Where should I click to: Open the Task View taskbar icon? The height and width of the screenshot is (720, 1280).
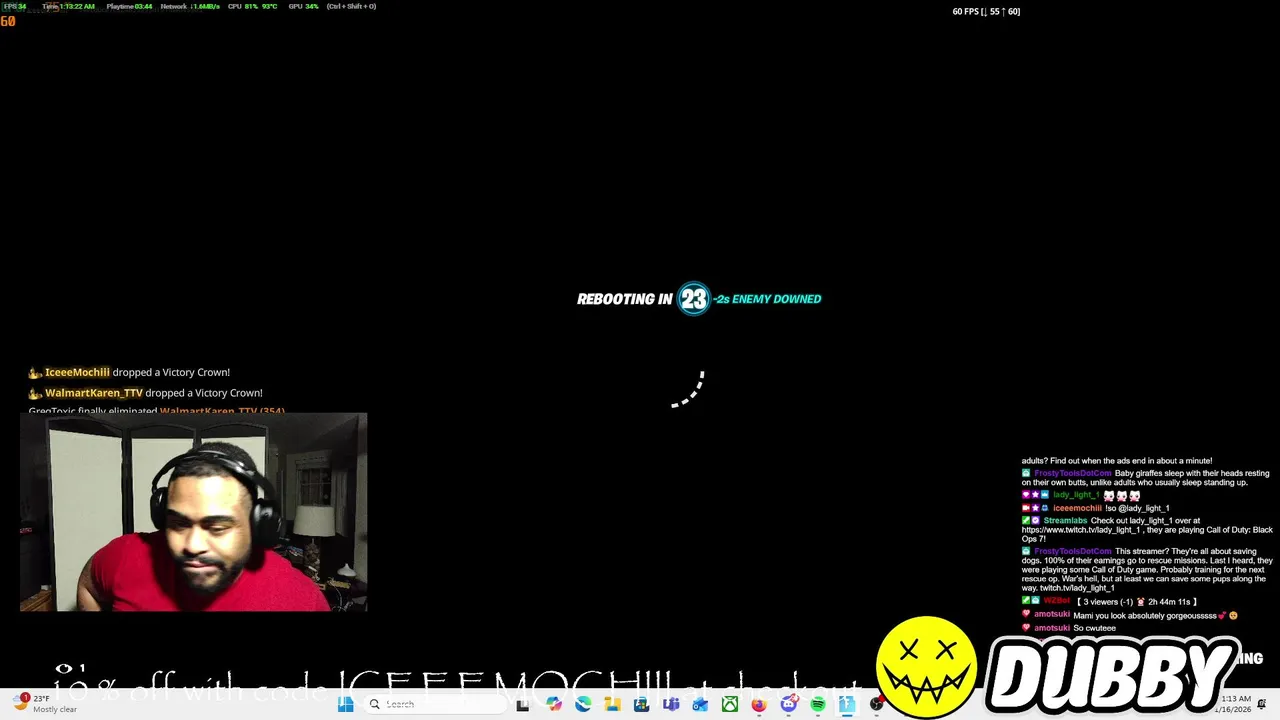pos(523,705)
